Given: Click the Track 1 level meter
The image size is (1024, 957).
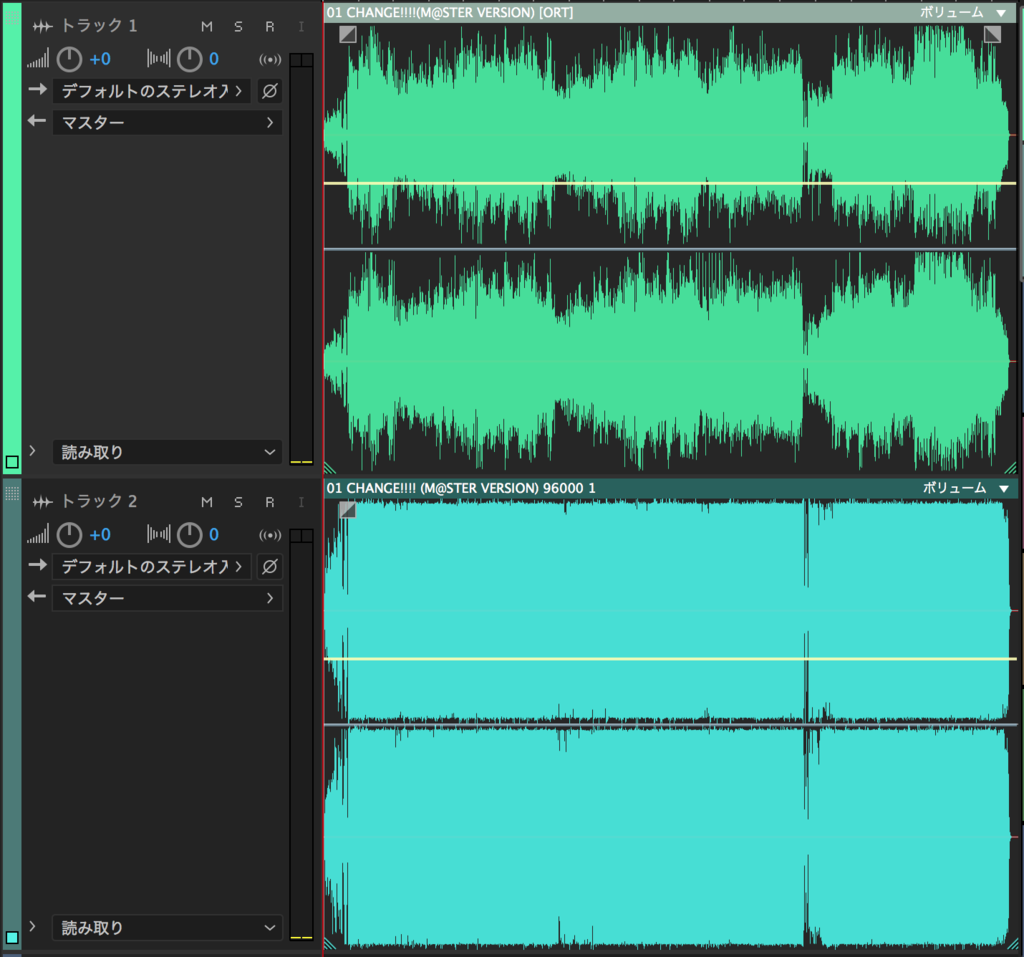Looking at the screenshot, I should coord(302,259).
